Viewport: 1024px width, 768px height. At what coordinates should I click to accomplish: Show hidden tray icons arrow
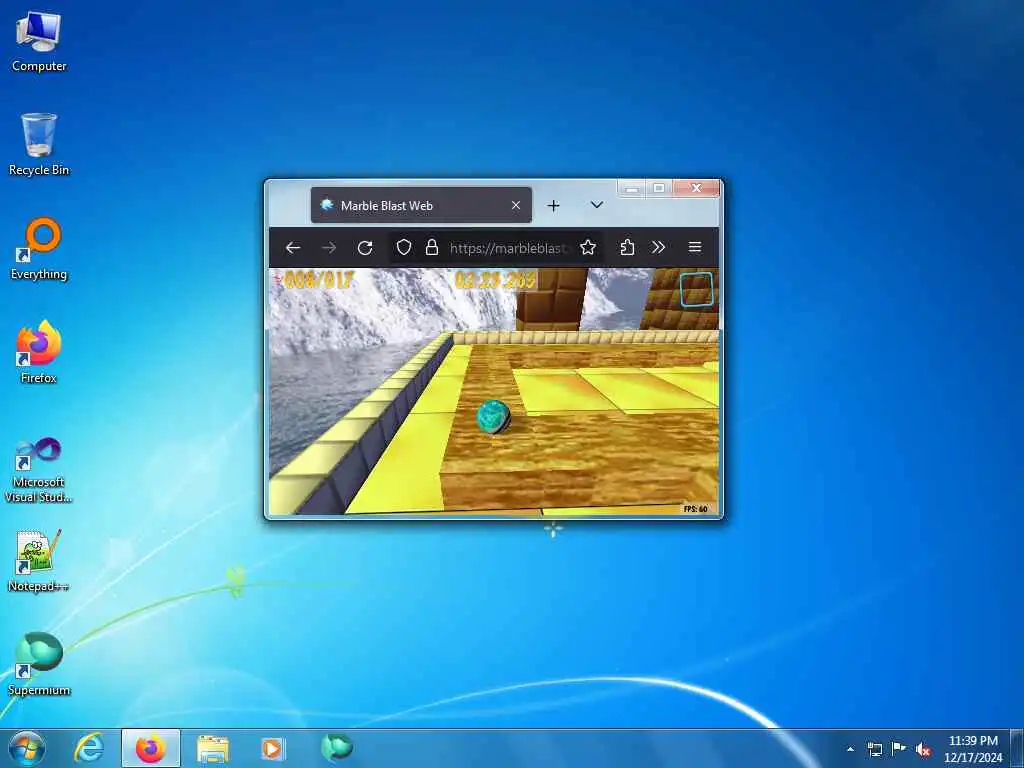[850, 749]
